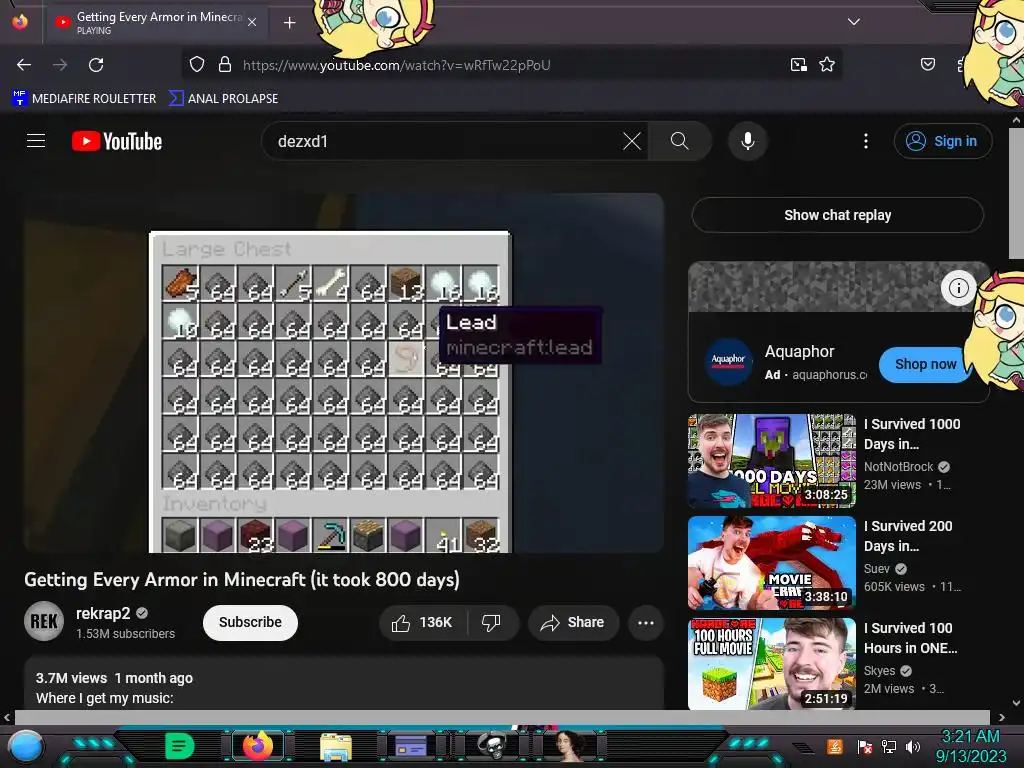Open the rekrap2 channel avatar
The height and width of the screenshot is (768, 1024).
(x=44, y=621)
